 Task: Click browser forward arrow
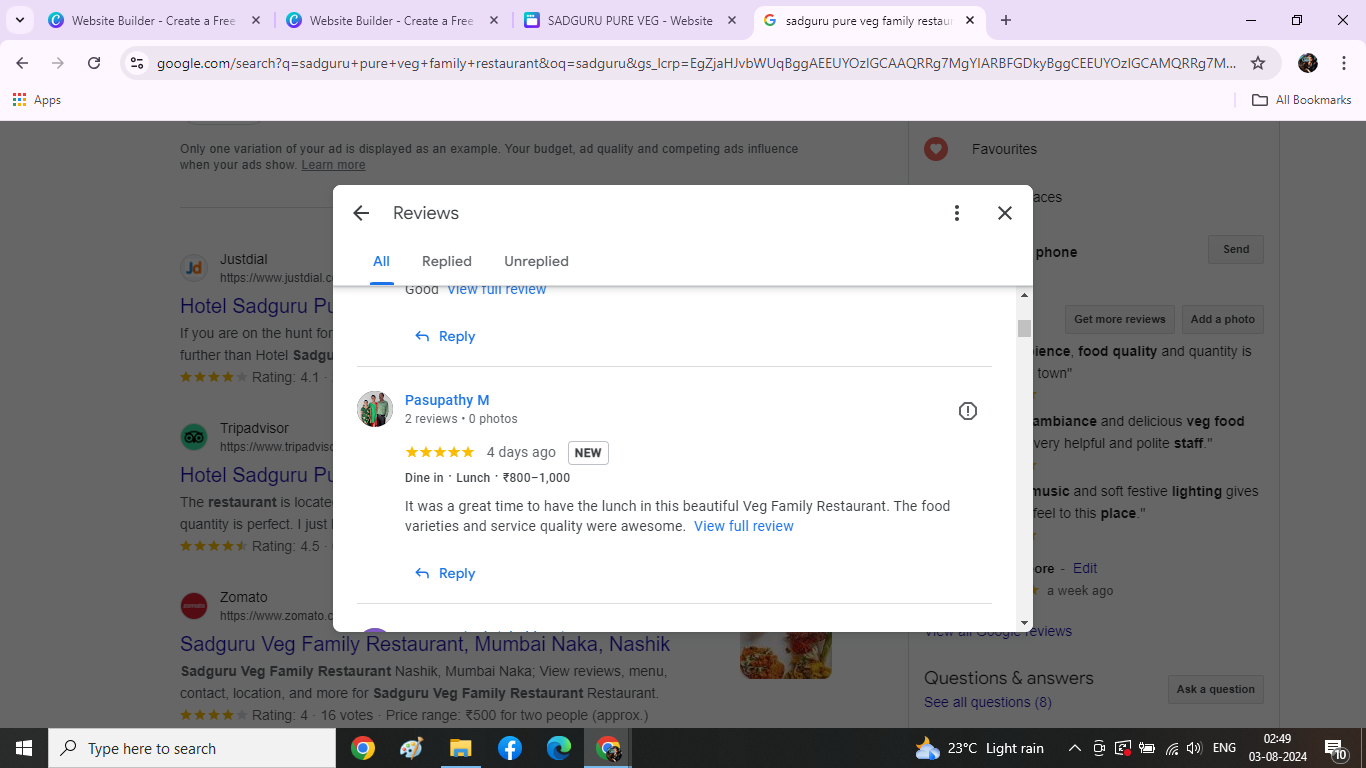pyautogui.click(x=58, y=63)
